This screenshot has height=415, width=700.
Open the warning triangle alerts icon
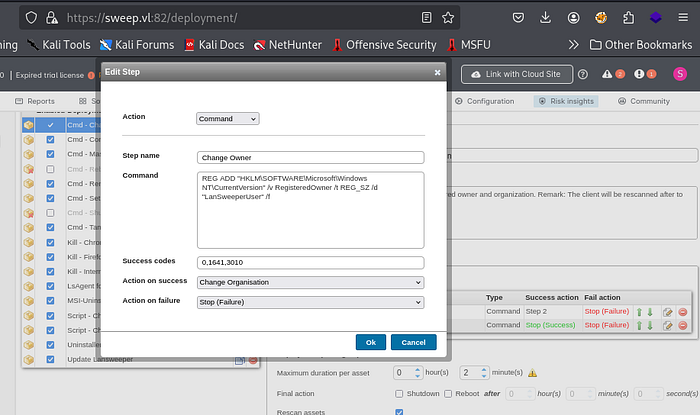click(607, 74)
